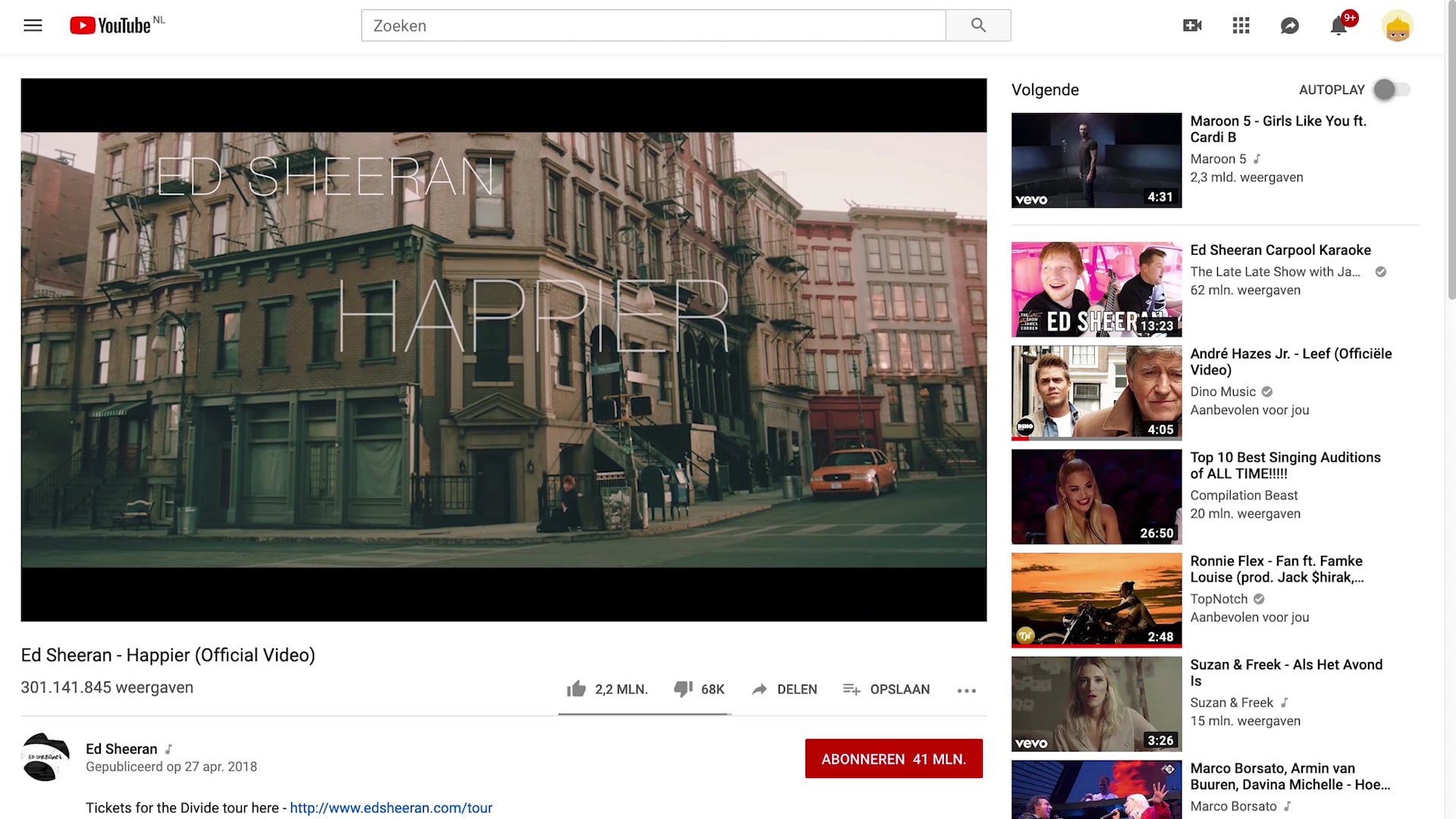
Task: Select the Volgende recommendations section header
Action: [1045, 89]
